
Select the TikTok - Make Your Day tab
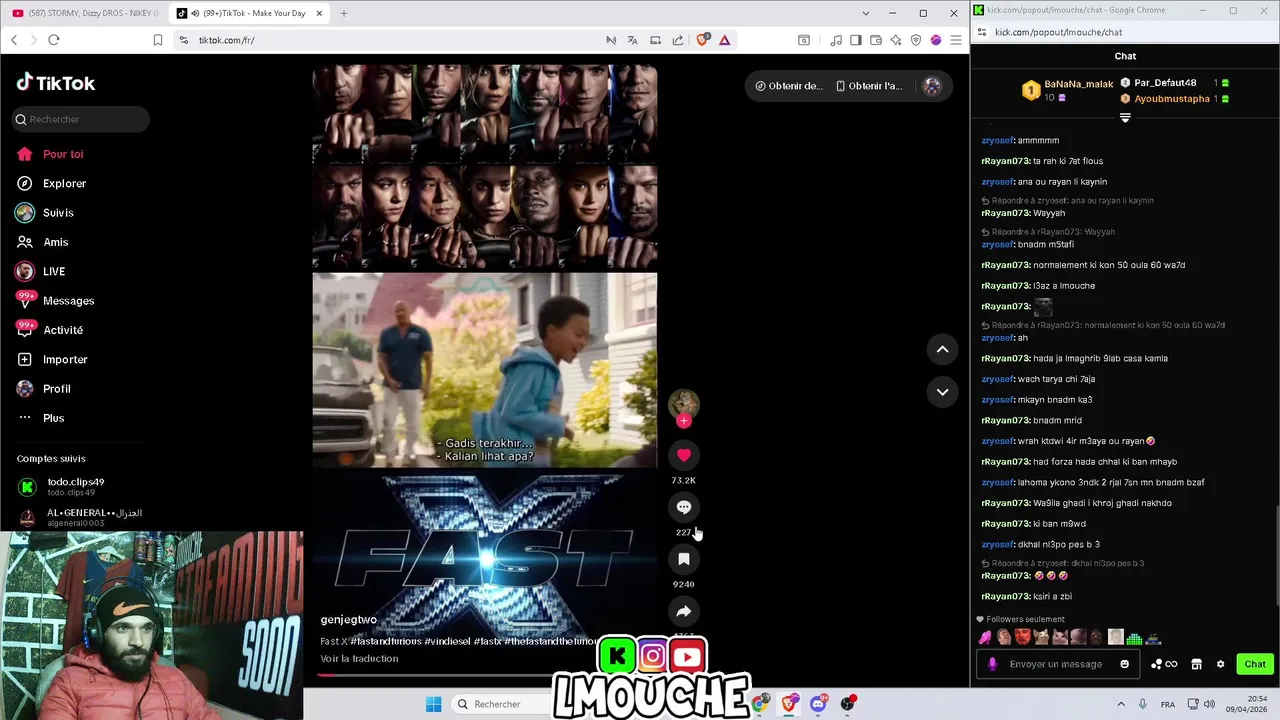coord(248,13)
